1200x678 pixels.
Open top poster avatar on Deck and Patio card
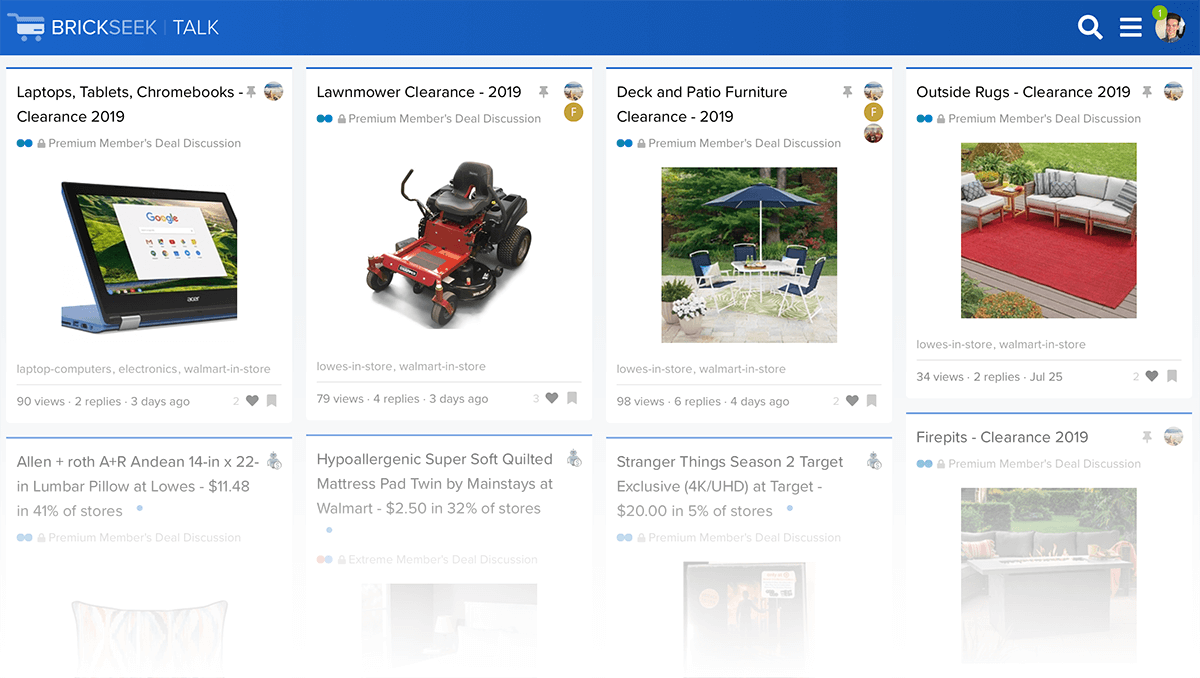click(873, 91)
